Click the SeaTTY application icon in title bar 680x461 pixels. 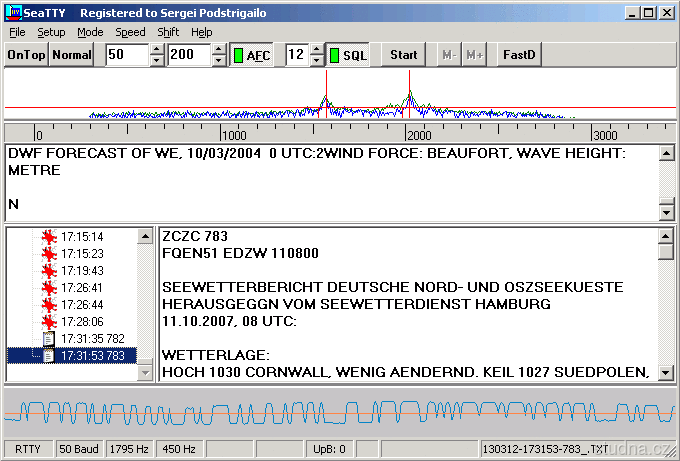(13, 13)
